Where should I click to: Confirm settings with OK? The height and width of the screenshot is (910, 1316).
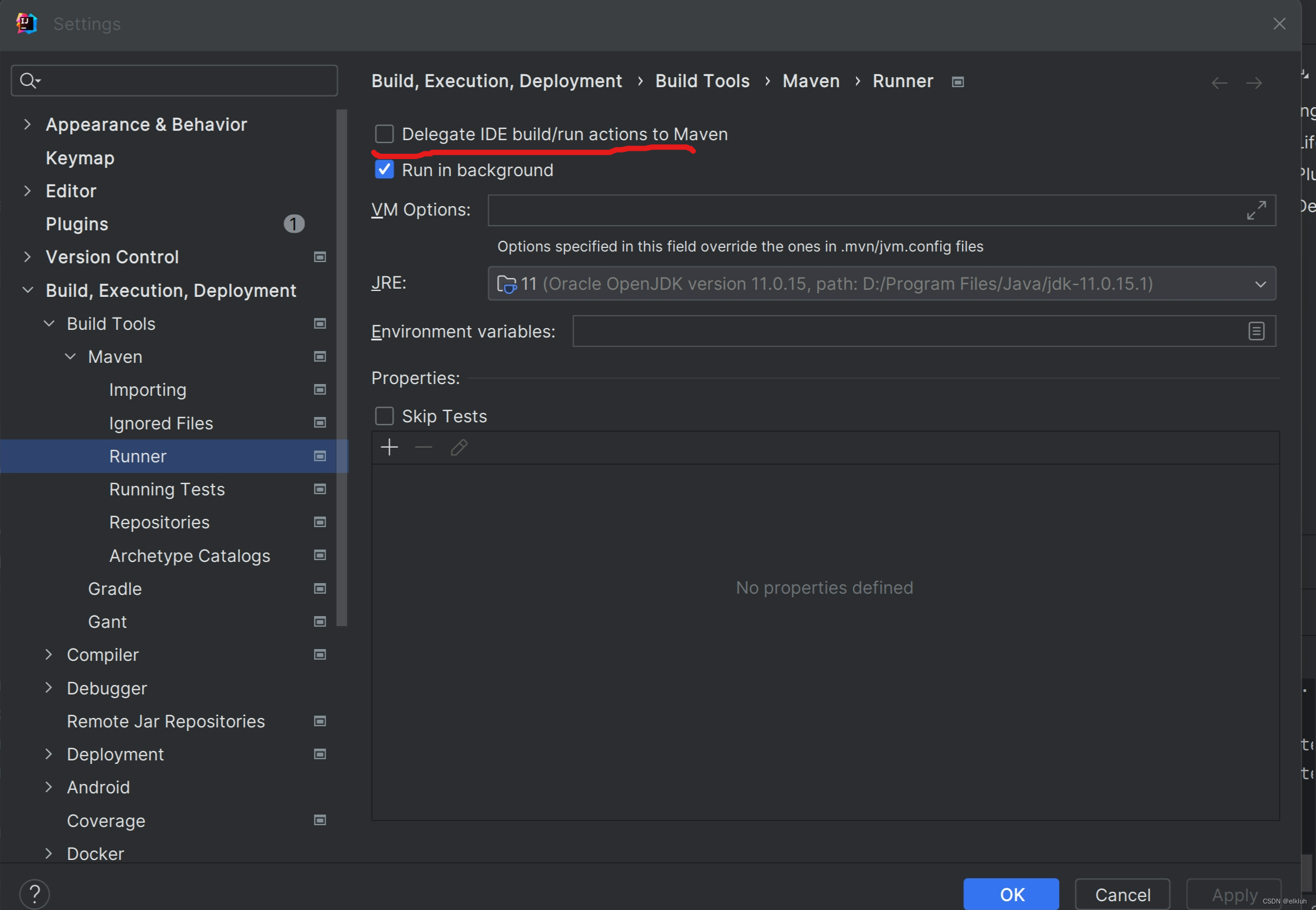pos(1010,894)
